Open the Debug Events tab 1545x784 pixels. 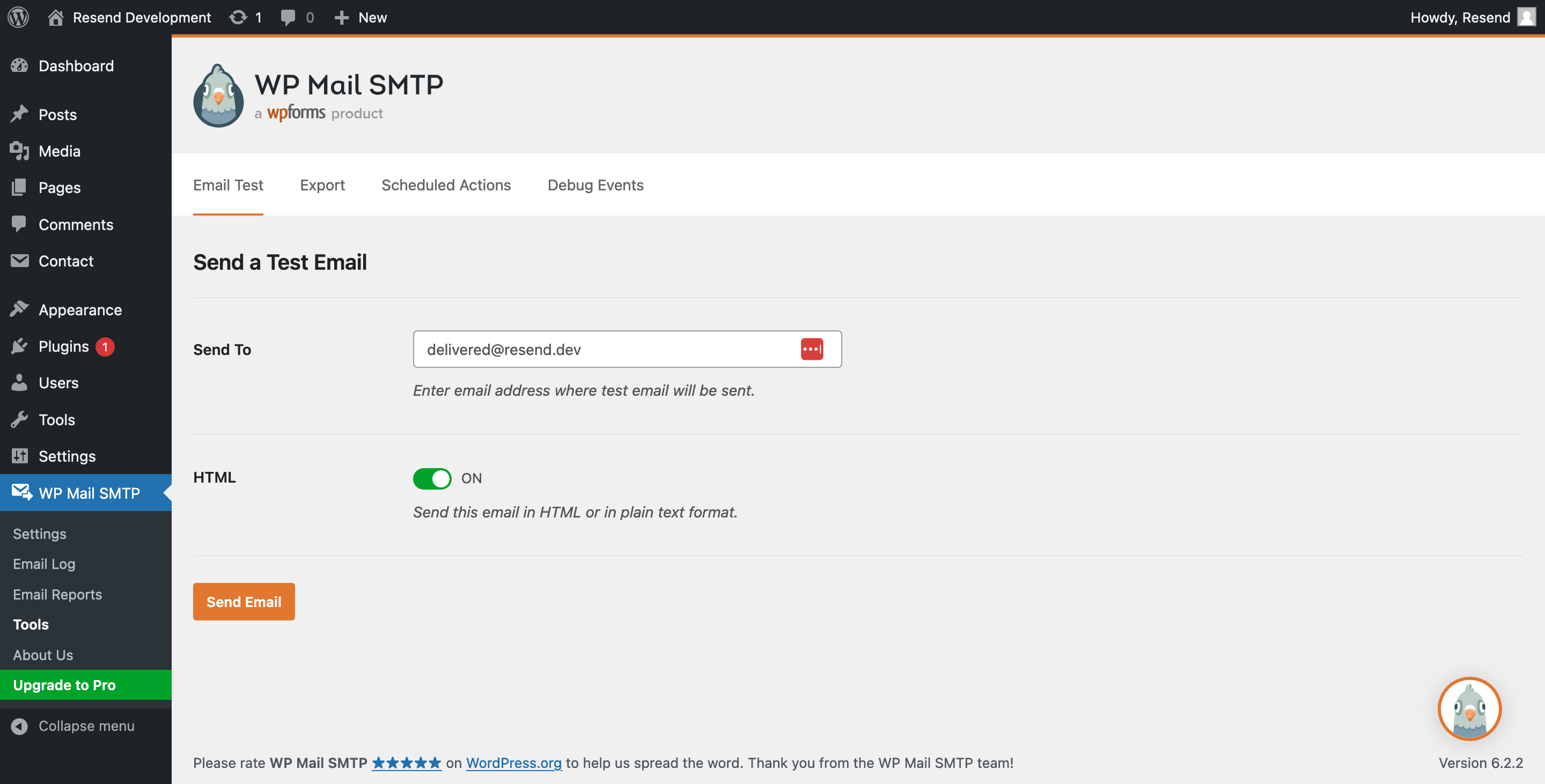point(595,185)
